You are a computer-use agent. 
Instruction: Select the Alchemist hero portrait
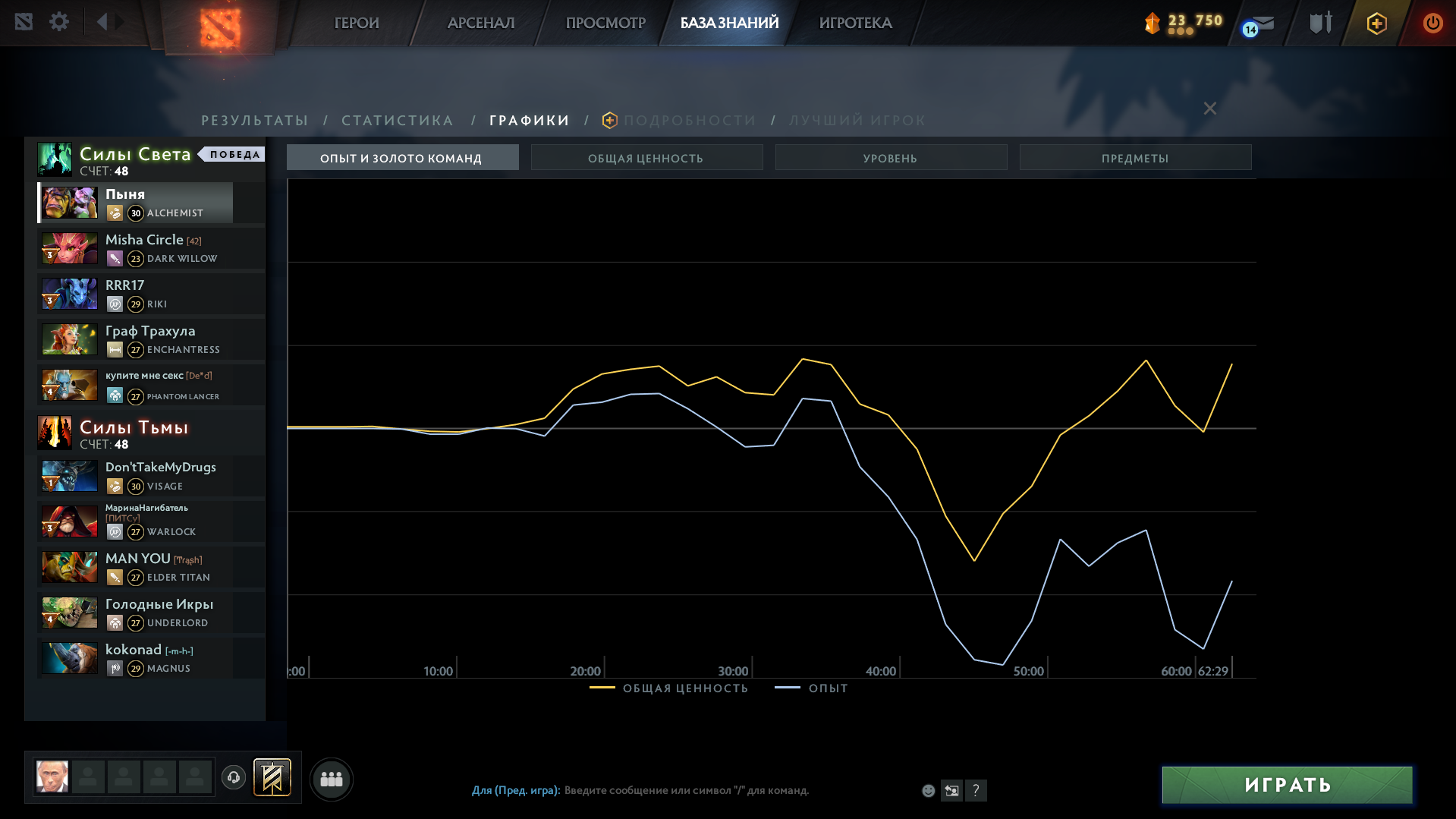coord(70,203)
